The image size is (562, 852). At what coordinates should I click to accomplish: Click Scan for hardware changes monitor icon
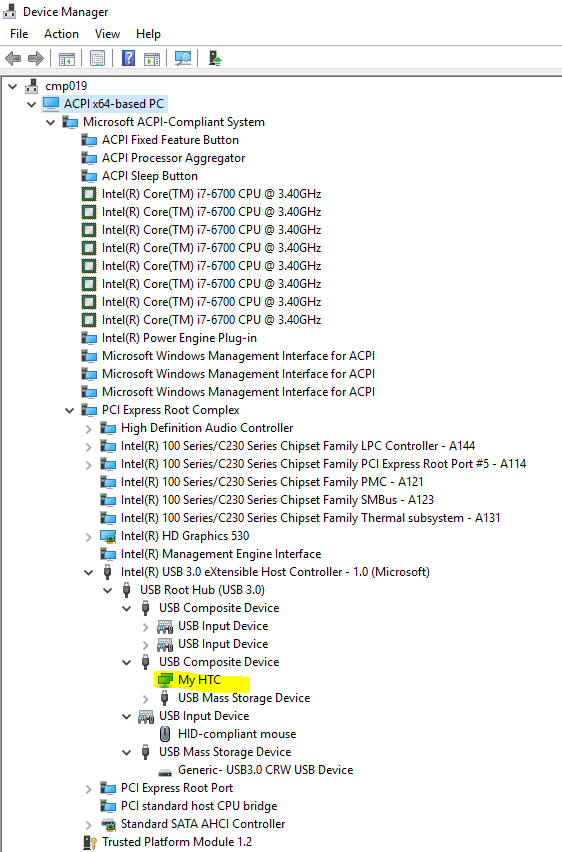pos(183,58)
